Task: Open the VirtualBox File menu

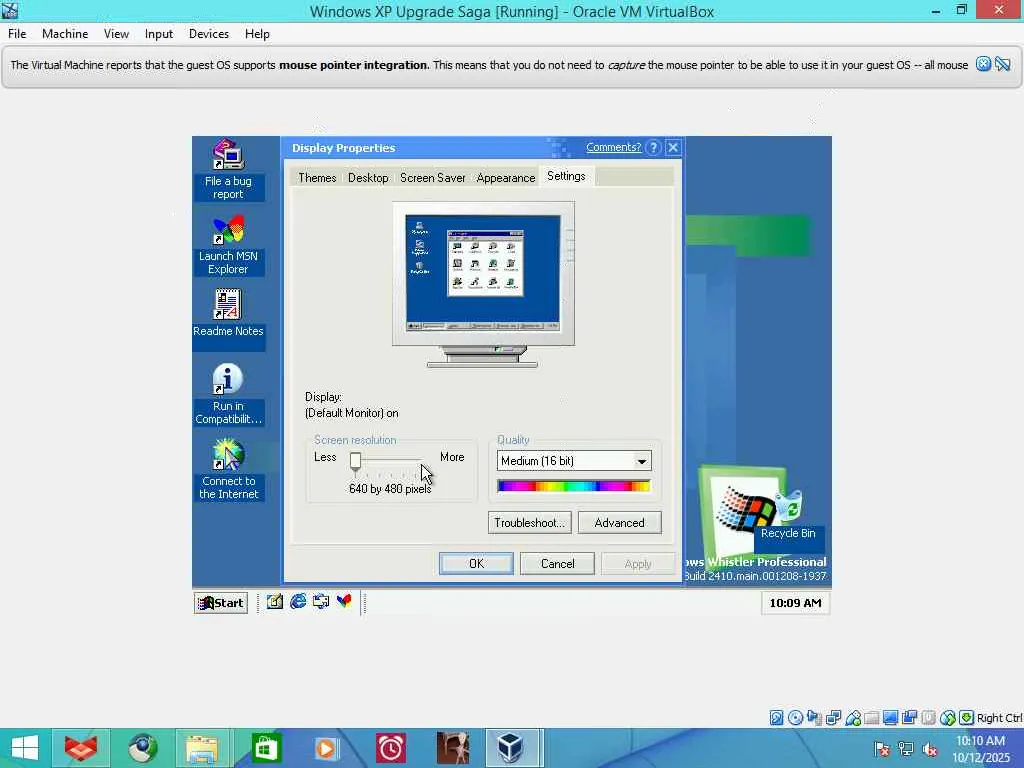Action: [x=17, y=34]
